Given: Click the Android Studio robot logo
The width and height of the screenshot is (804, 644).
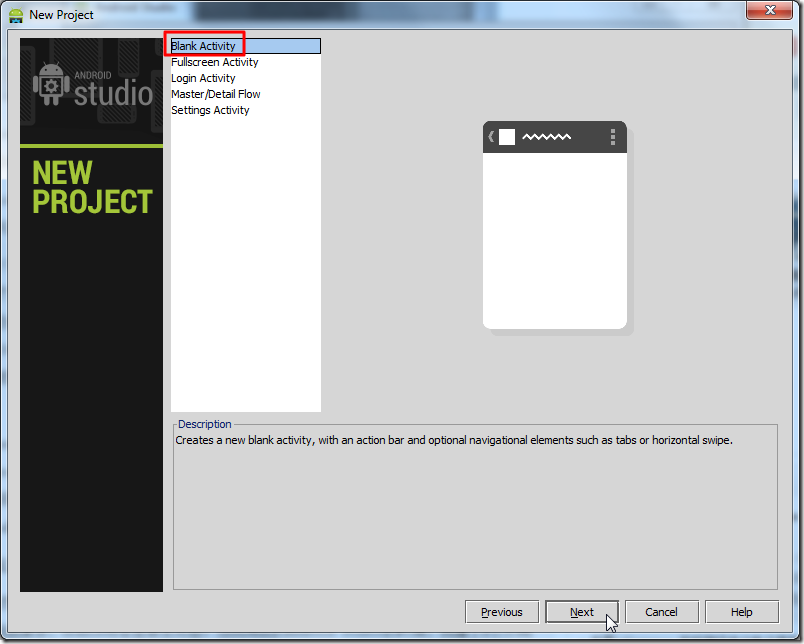Looking at the screenshot, I should tap(51, 85).
